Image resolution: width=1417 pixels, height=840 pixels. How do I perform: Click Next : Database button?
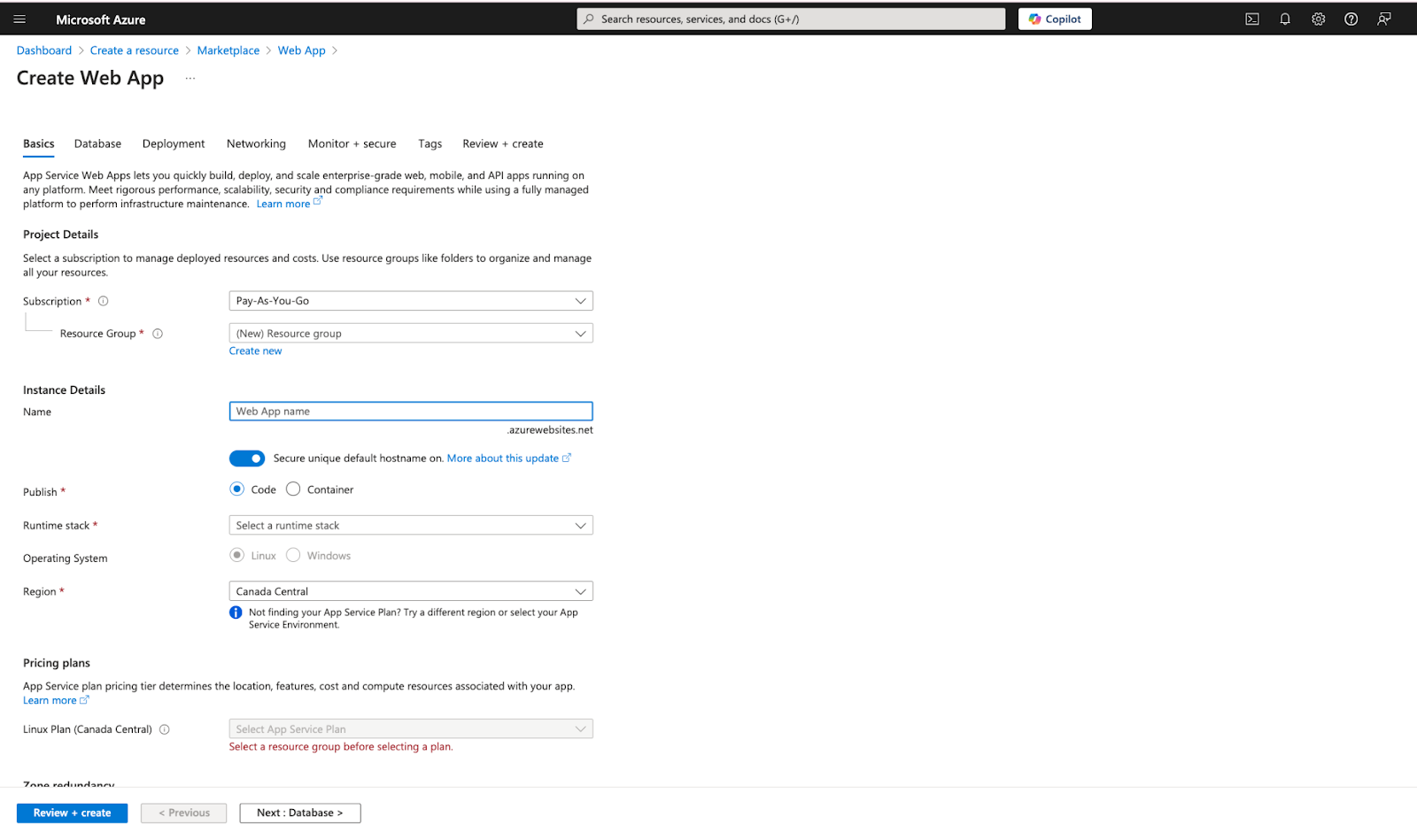point(300,813)
